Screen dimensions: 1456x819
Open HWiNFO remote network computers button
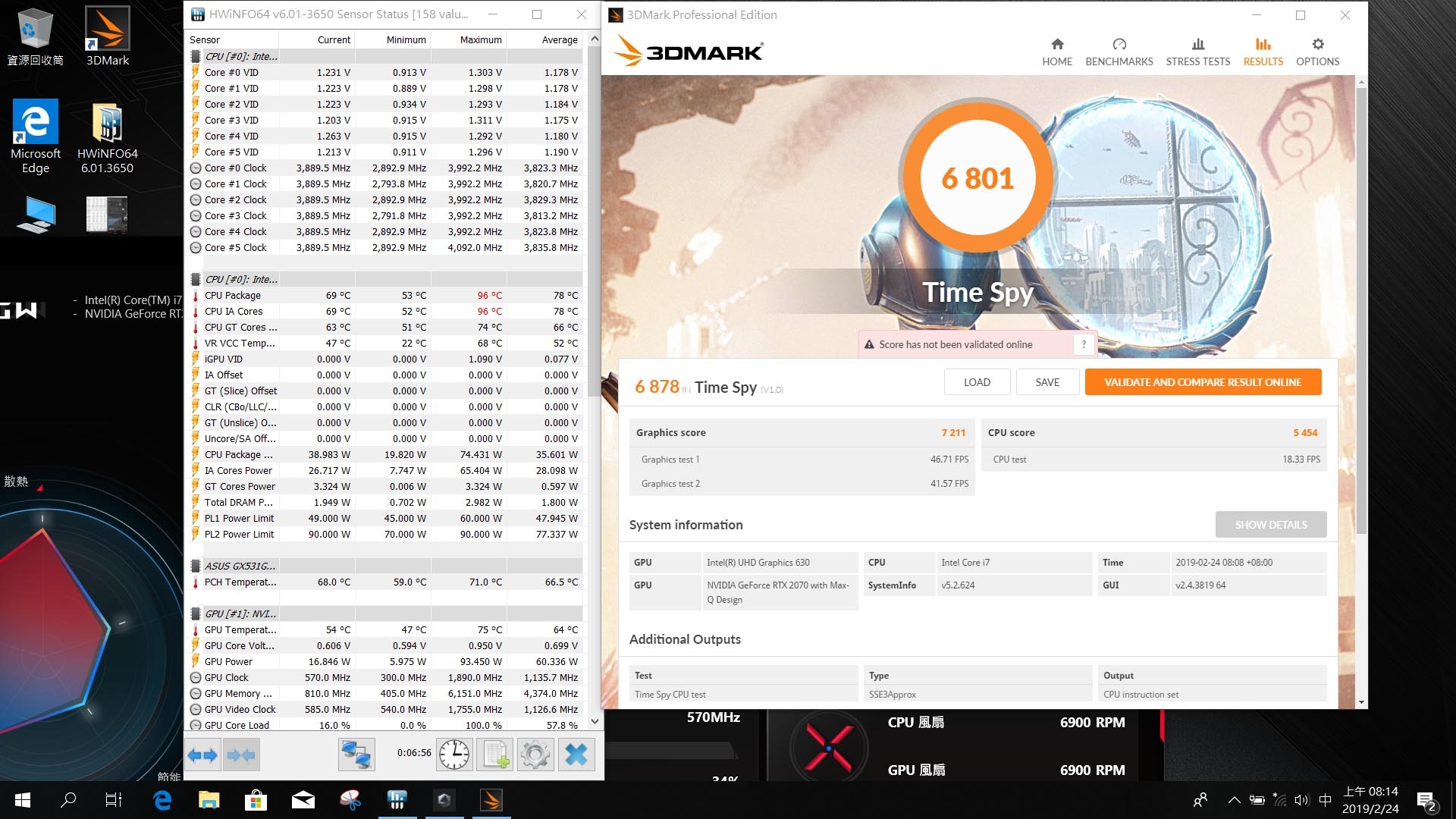pyautogui.click(x=356, y=755)
